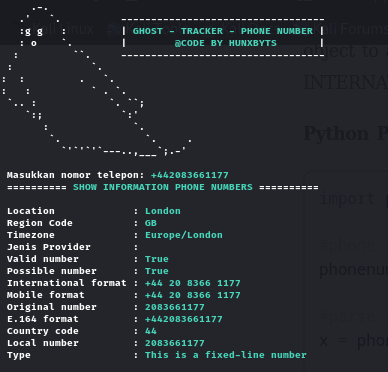
Task: Click the @CODE BY HUNXBYTS credit line
Action: click(x=225, y=43)
